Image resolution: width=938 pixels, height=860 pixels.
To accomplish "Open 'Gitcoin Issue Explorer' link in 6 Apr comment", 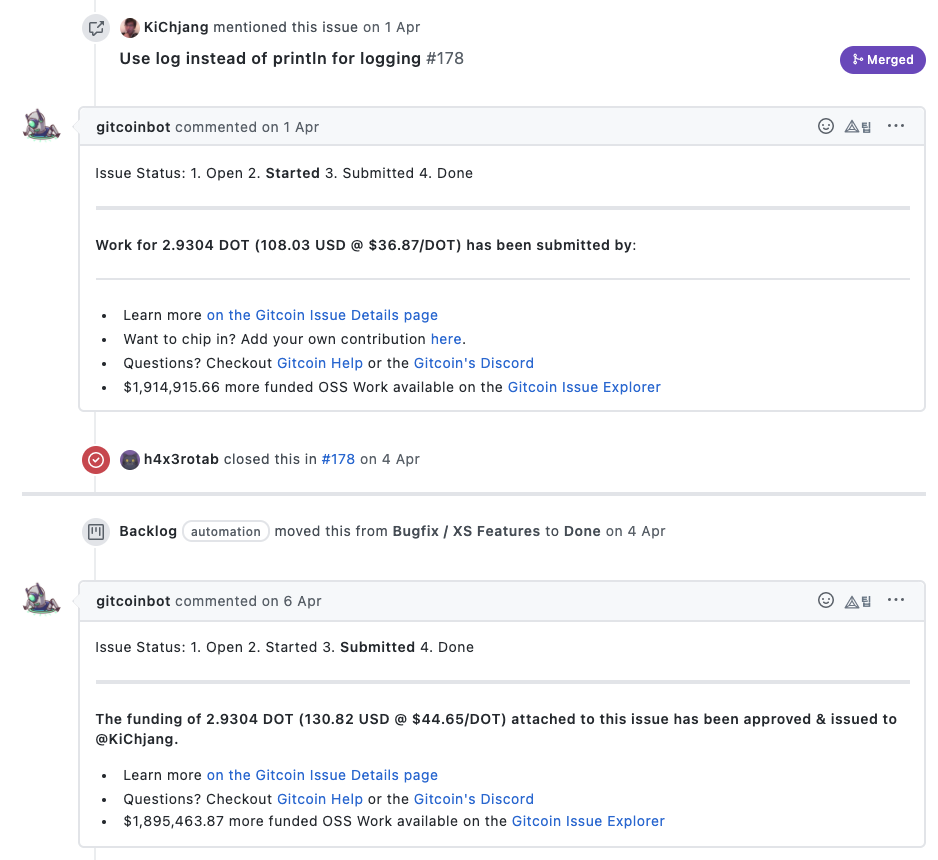I will [588, 821].
